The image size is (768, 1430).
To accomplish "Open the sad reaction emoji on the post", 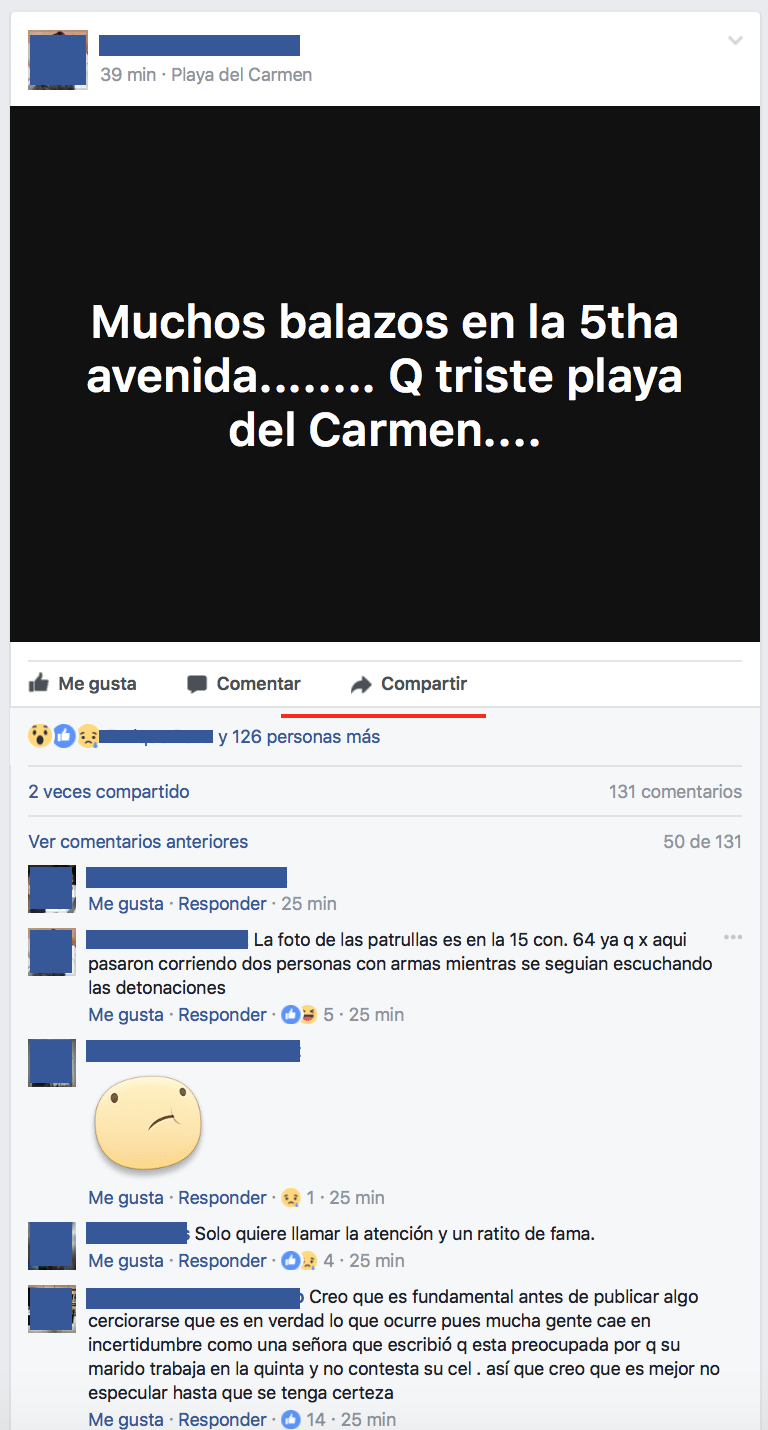I will tap(88, 737).
